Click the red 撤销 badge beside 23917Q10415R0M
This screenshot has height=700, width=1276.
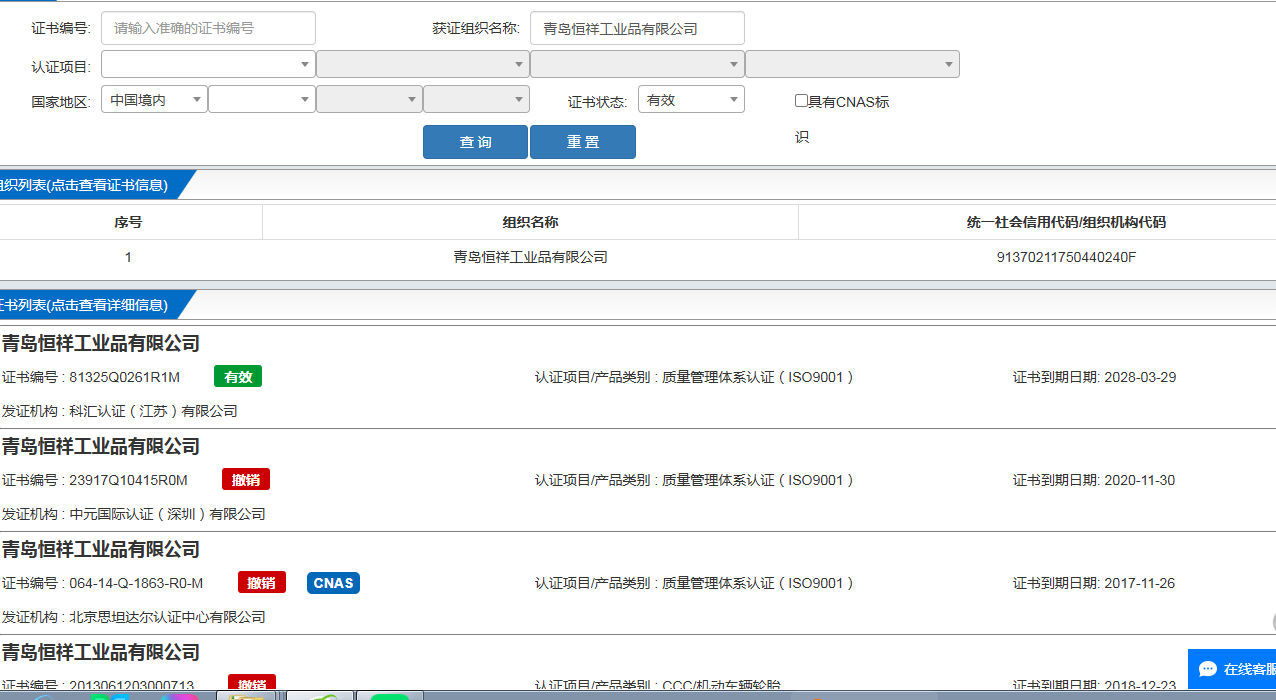[246, 480]
